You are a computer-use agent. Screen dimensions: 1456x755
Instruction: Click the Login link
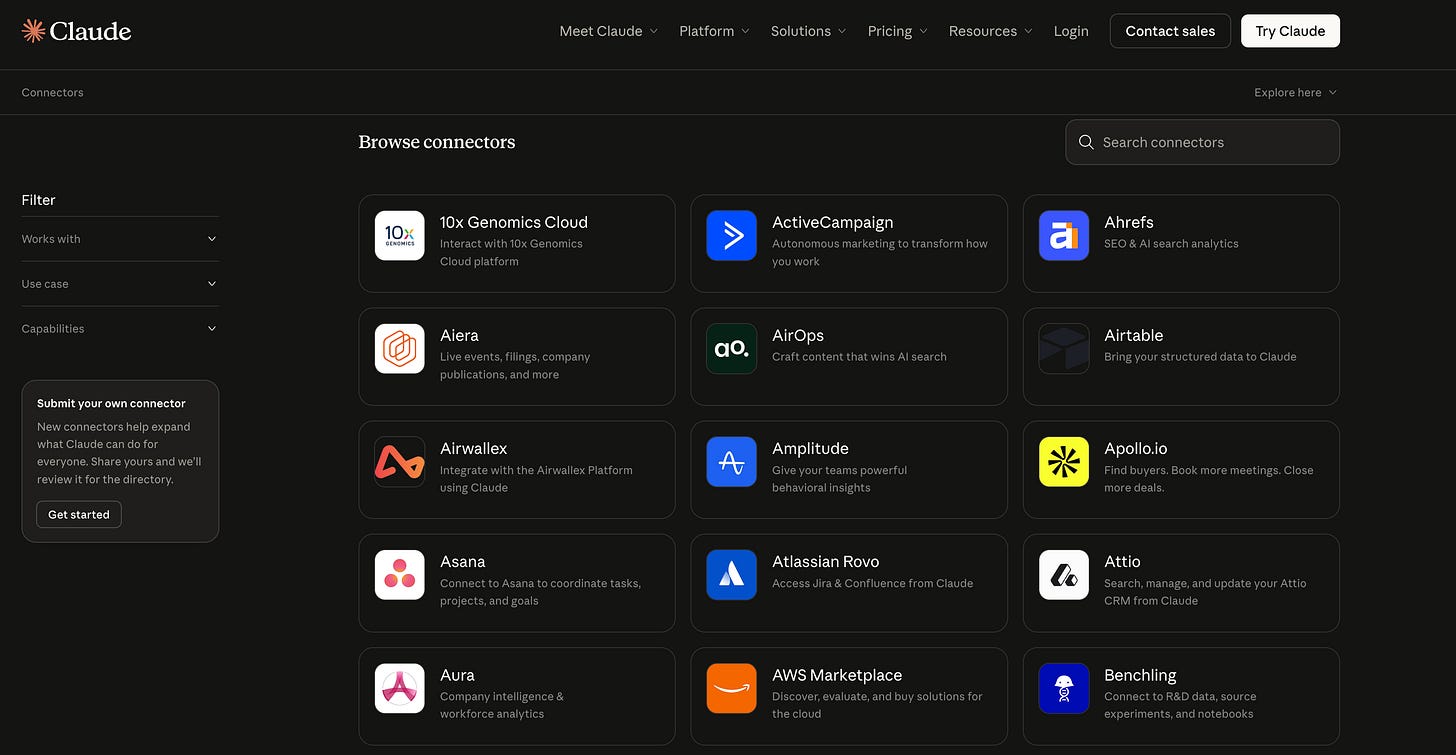[1071, 31]
